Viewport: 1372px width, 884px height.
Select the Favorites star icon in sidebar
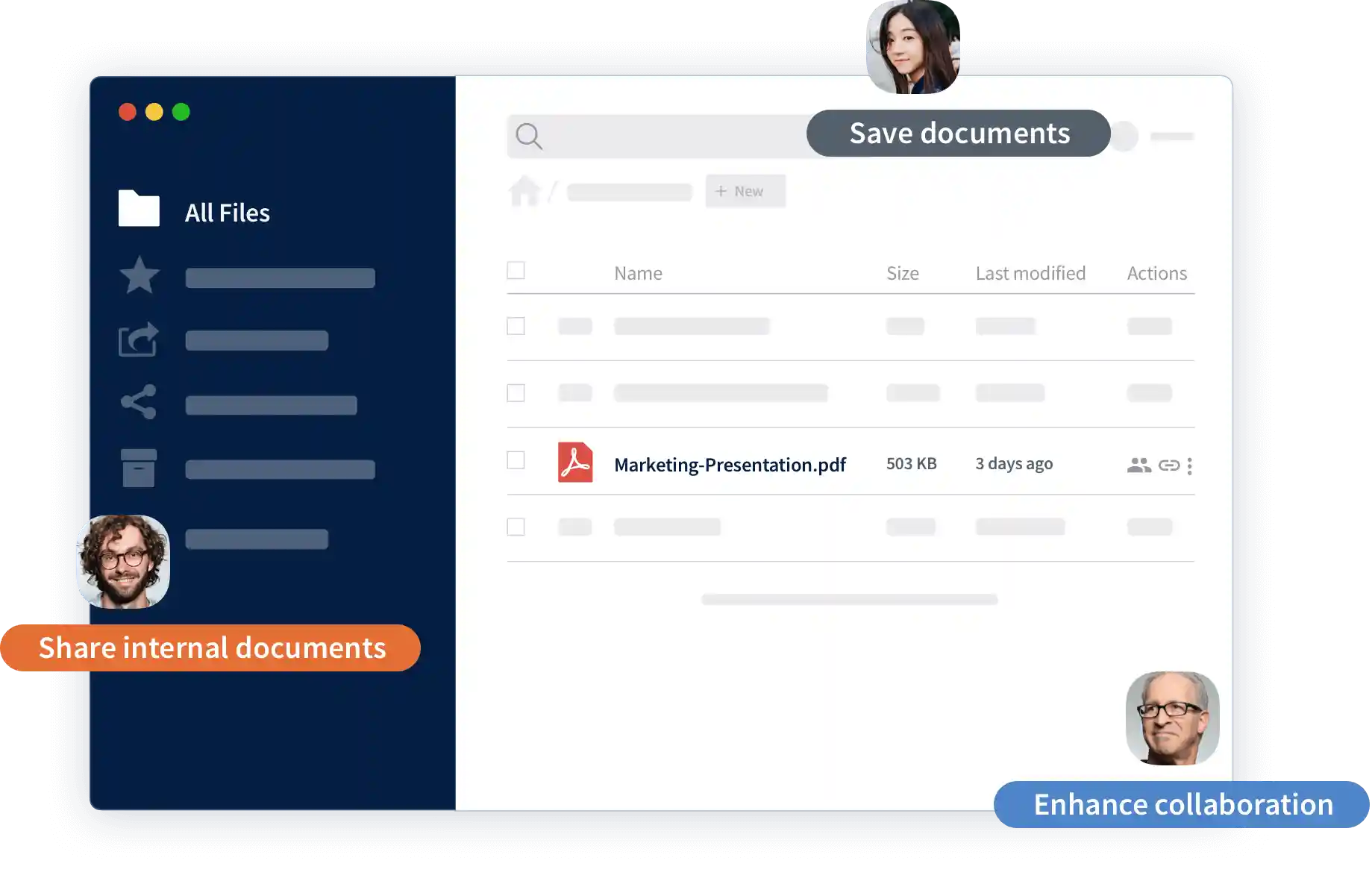(x=139, y=276)
